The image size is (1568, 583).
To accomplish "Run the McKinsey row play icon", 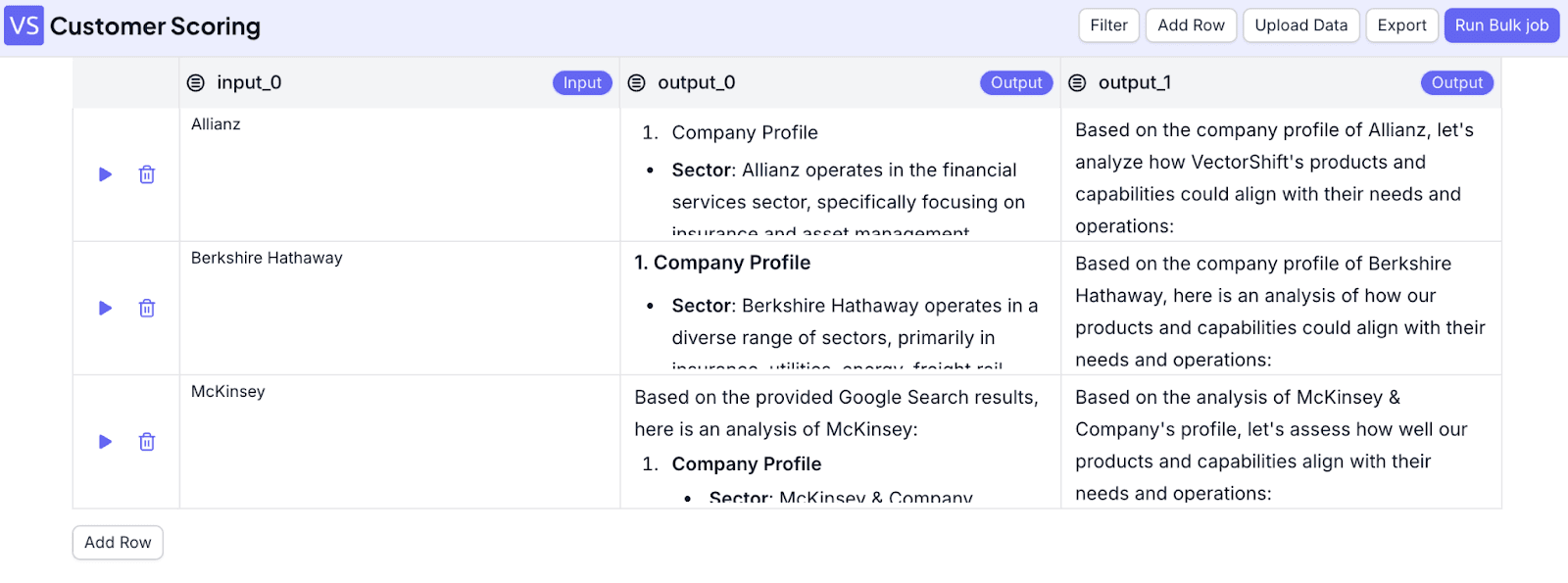I will tap(105, 442).
